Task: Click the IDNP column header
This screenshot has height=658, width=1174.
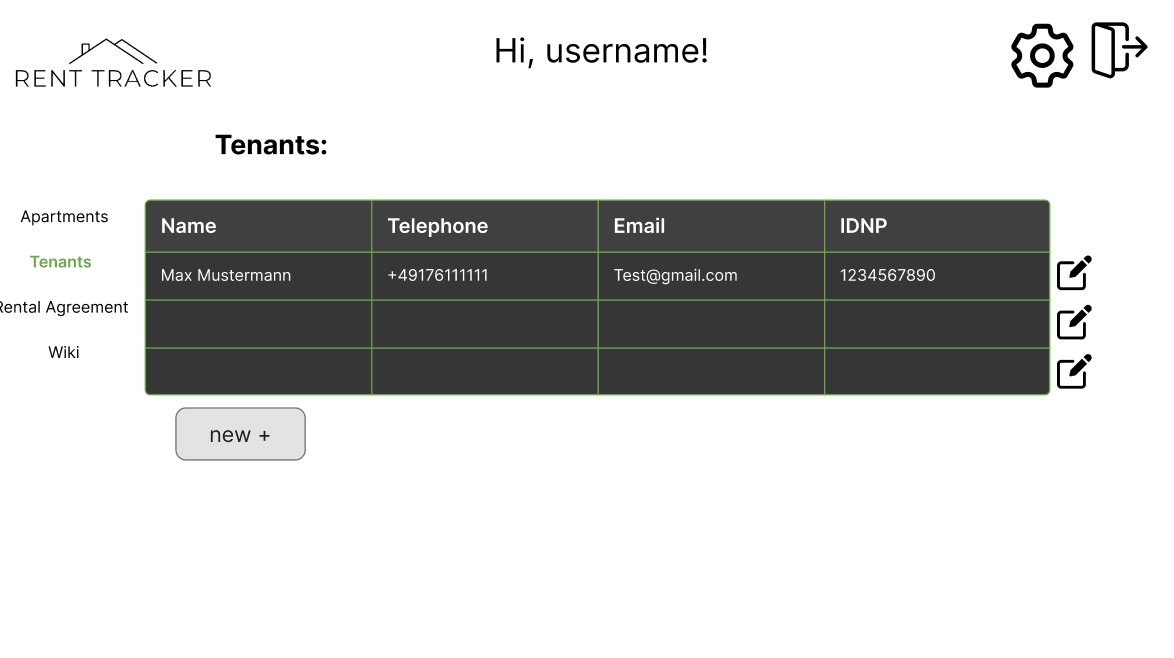Action: pyautogui.click(x=863, y=226)
